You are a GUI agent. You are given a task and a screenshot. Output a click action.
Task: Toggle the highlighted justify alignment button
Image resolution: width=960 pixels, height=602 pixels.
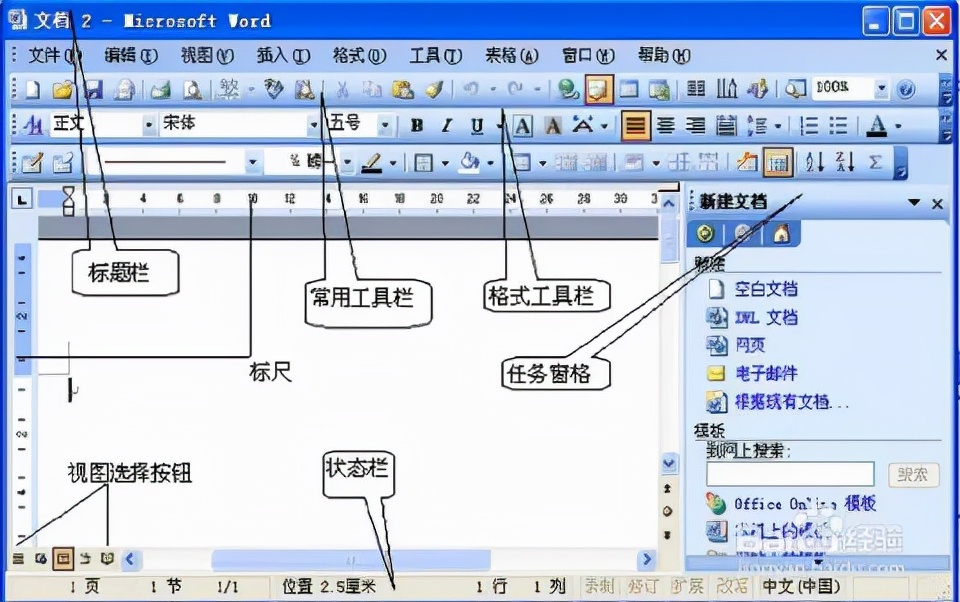pos(636,126)
